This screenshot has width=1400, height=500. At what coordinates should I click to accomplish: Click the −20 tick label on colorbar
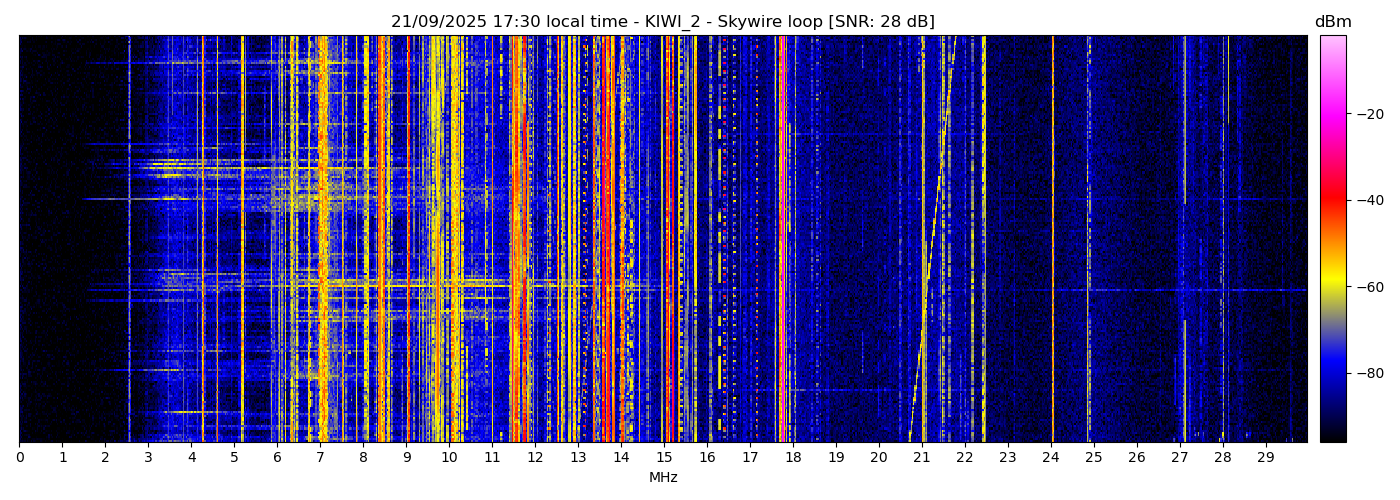tap(1368, 114)
